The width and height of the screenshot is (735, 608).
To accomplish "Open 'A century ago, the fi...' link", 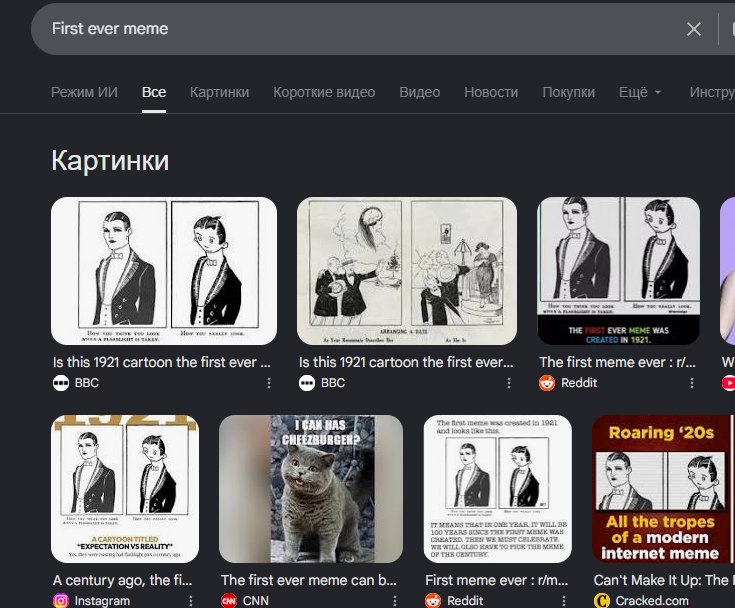I will point(122,580).
